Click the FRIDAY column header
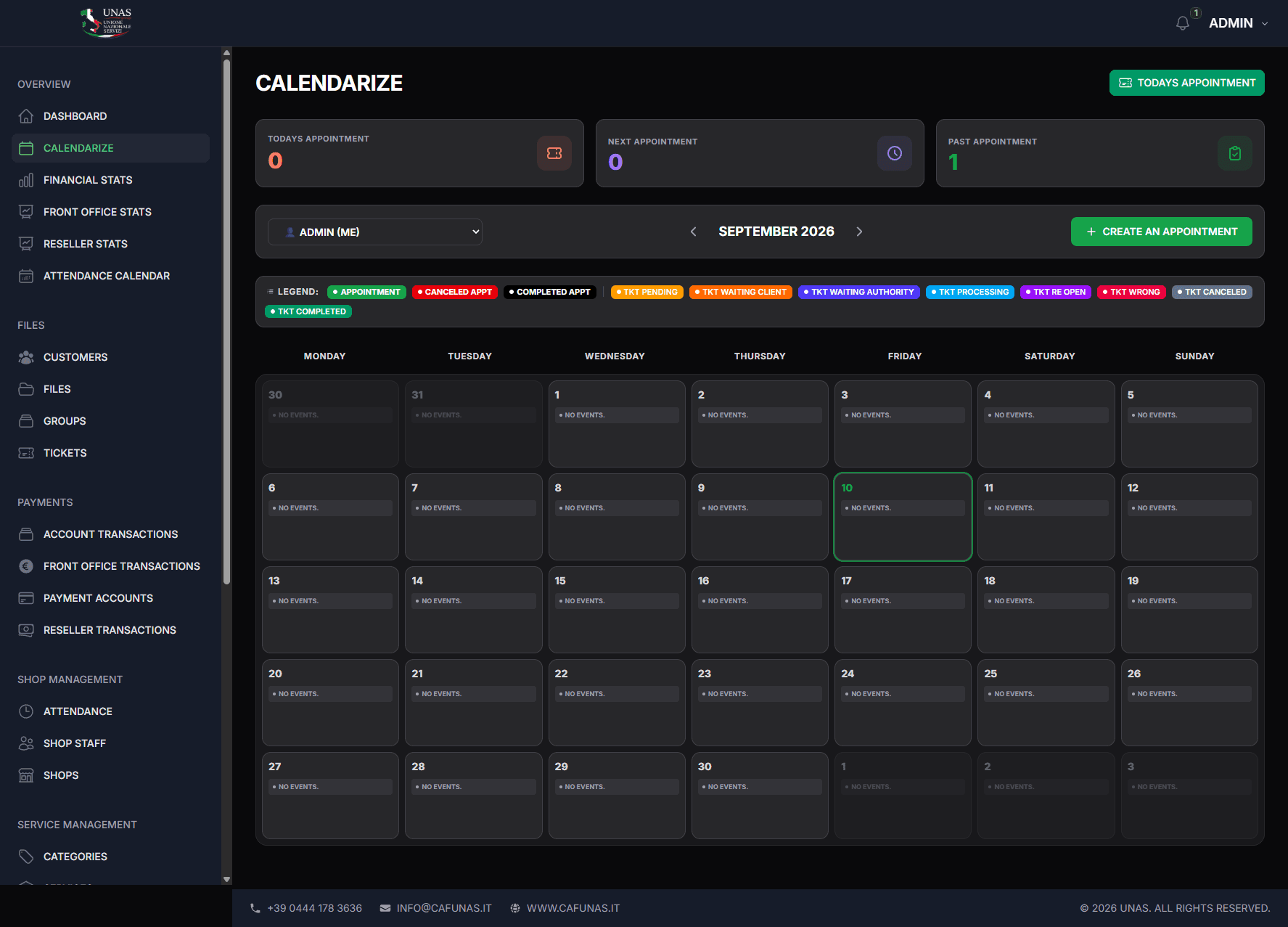 point(905,356)
